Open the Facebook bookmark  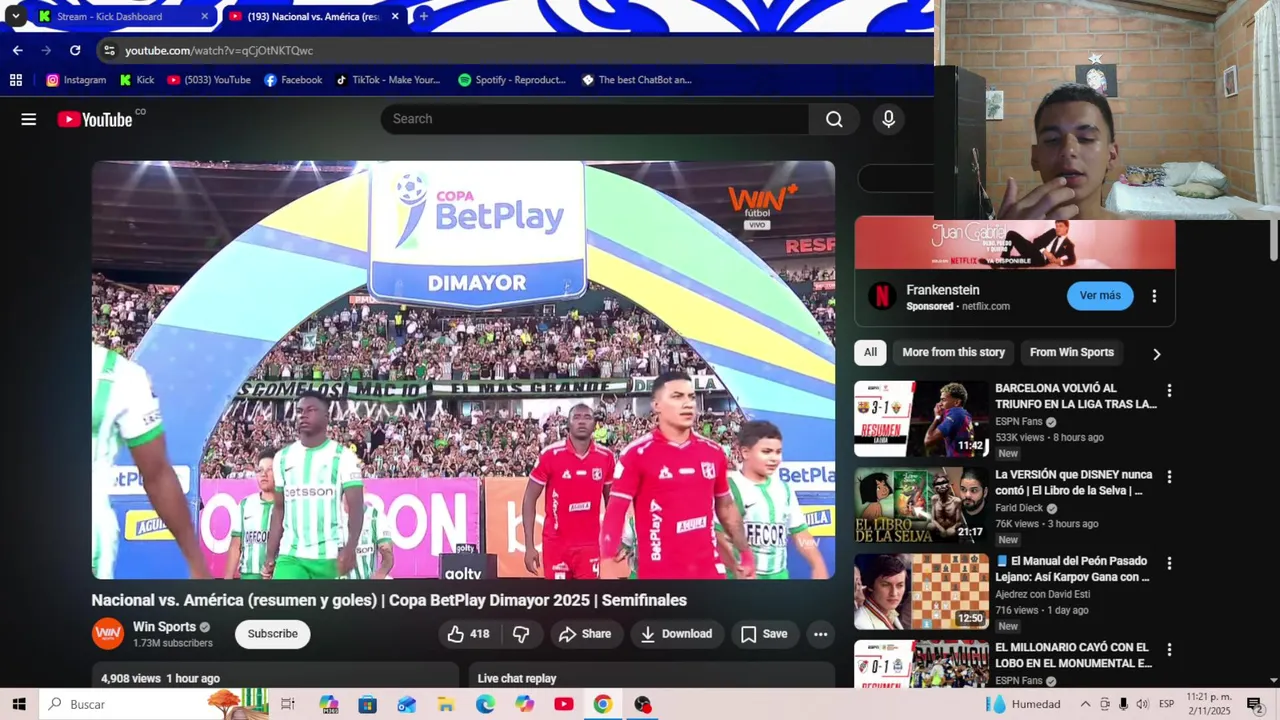point(293,80)
